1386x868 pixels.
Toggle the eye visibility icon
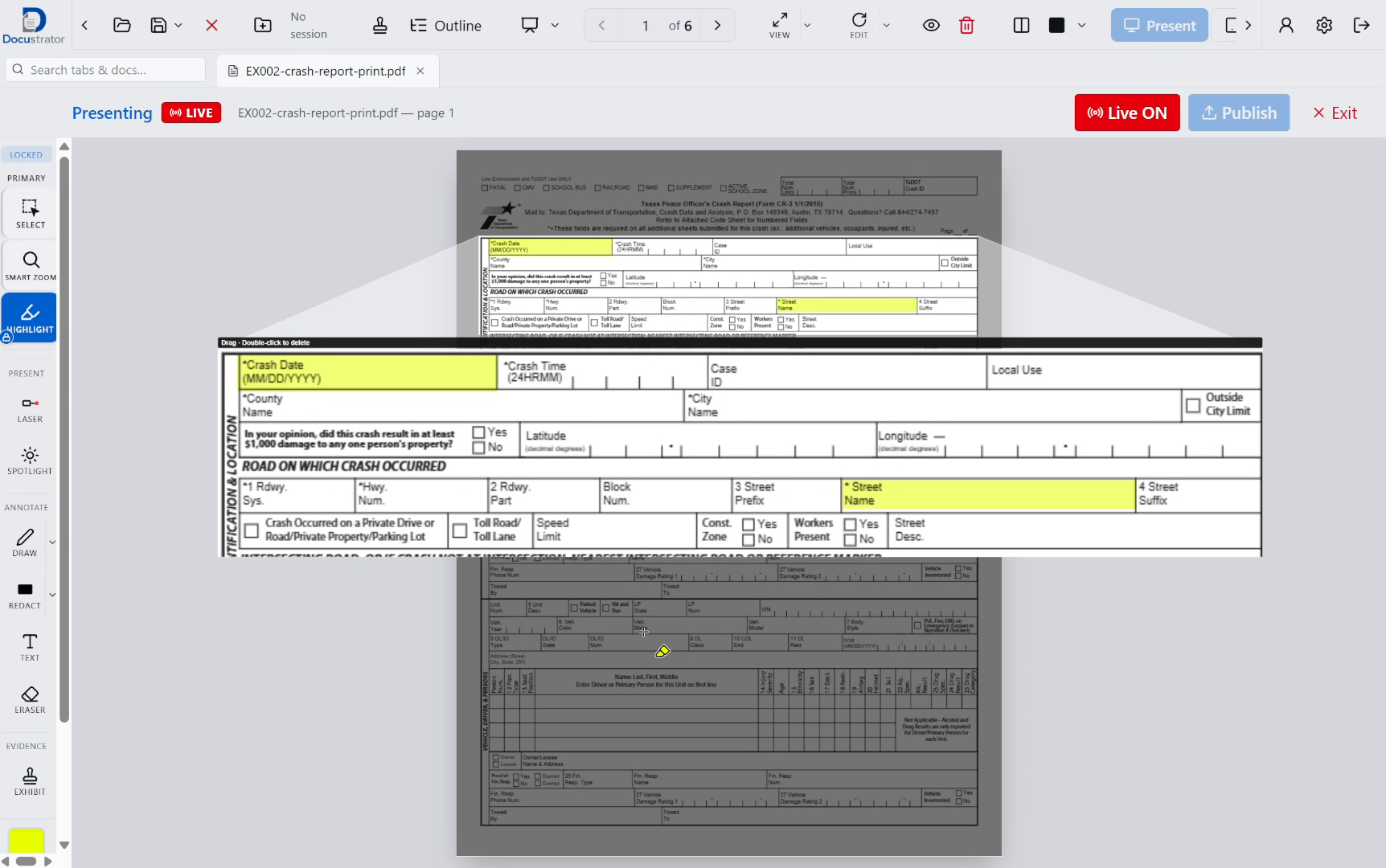tap(931, 25)
